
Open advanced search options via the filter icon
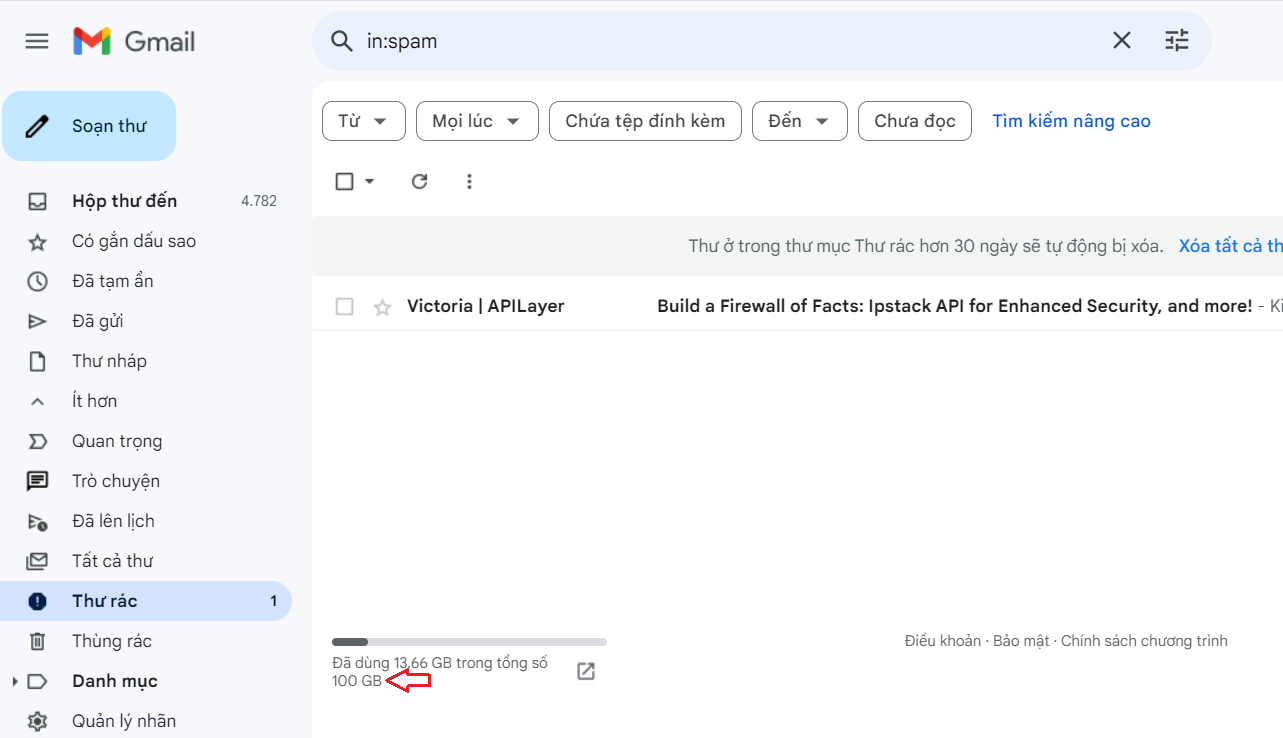[1176, 40]
